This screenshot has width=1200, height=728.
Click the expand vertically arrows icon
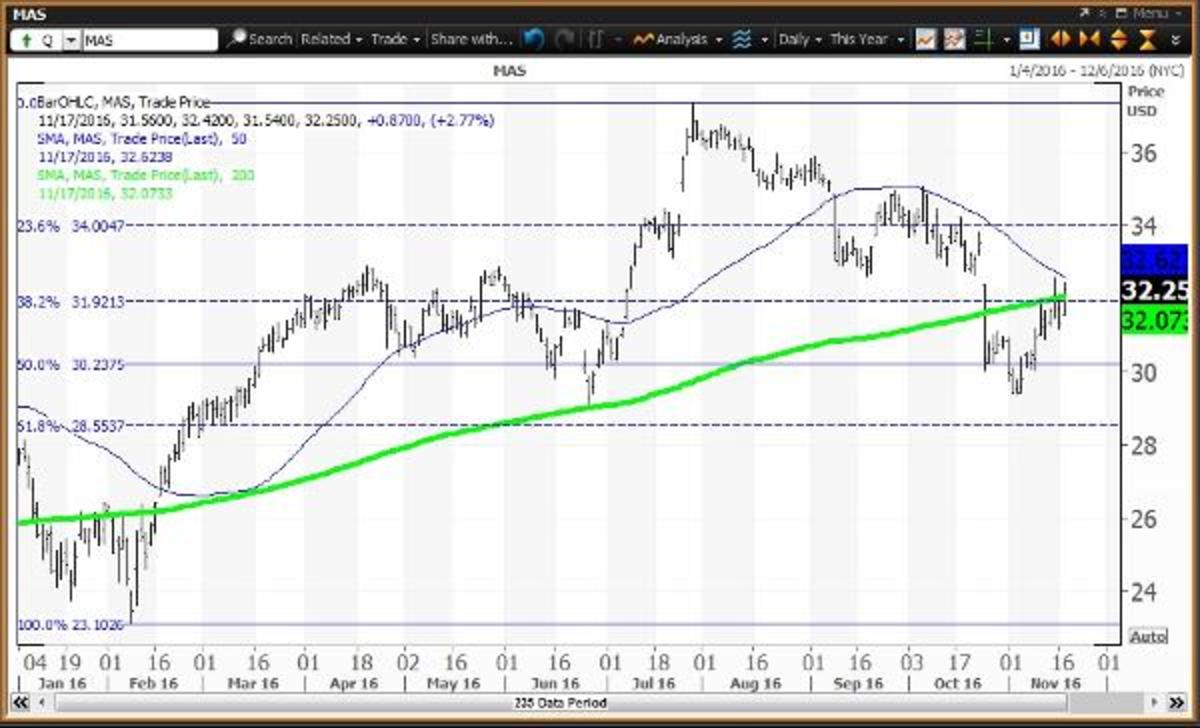[x=1120, y=39]
